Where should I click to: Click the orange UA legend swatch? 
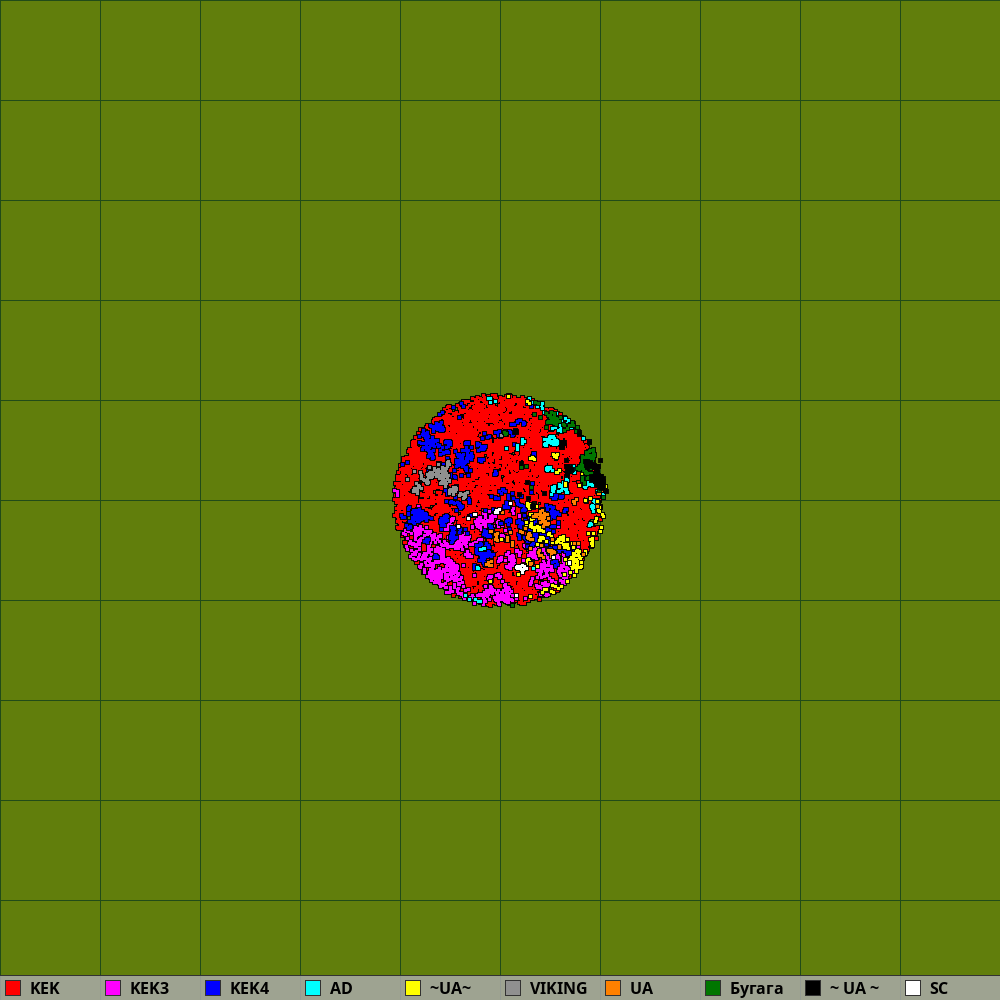tap(613, 988)
